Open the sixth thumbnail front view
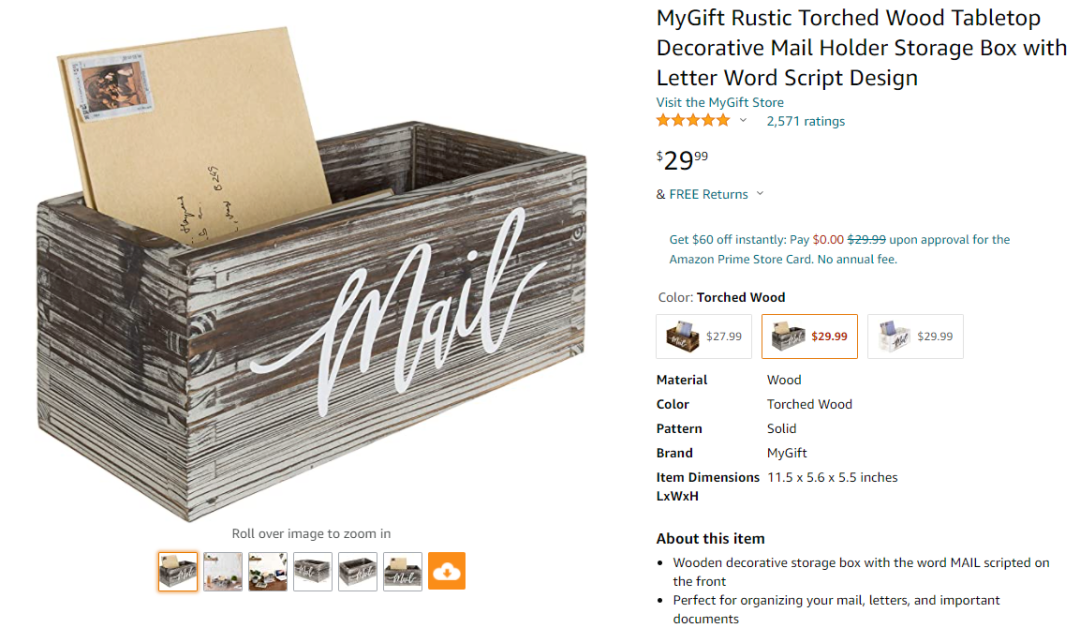This screenshot has height=628, width=1080. pos(403,571)
